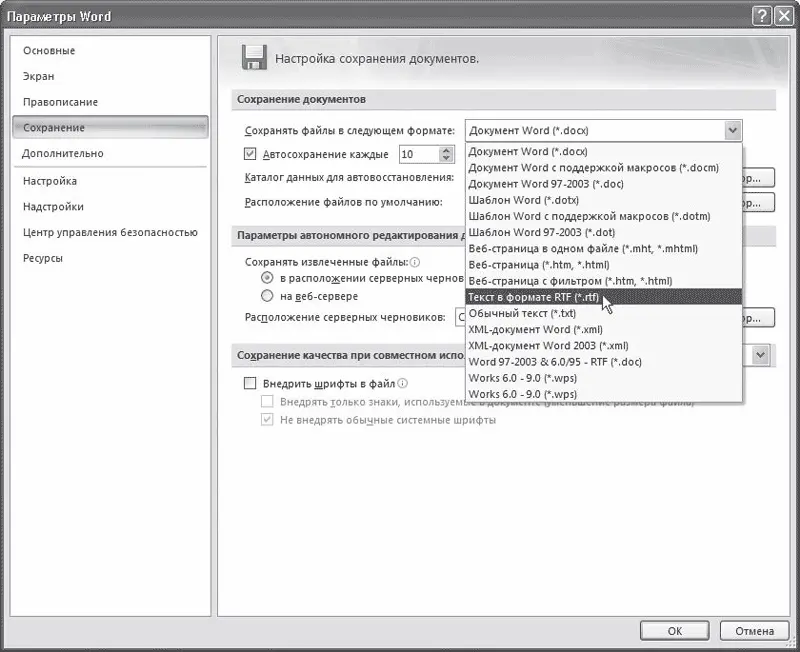800x652 pixels.
Task: Enable 'Внедрить шрифты в файл' checkbox
Action: 251,383
